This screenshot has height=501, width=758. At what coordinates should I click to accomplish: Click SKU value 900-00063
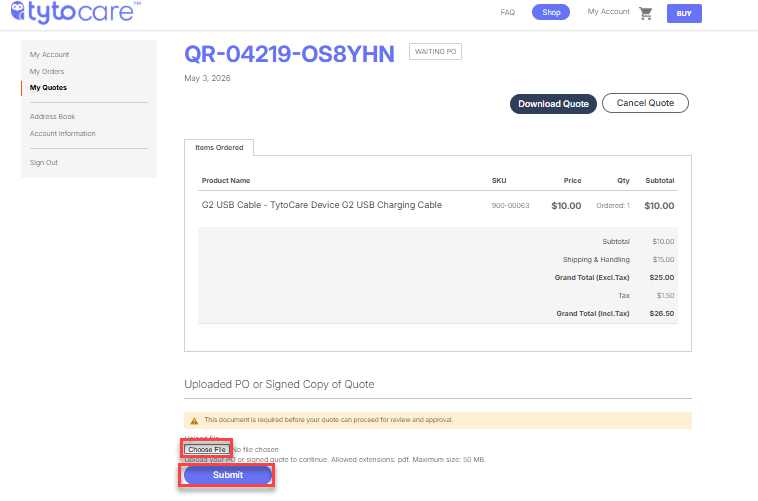(x=510, y=206)
